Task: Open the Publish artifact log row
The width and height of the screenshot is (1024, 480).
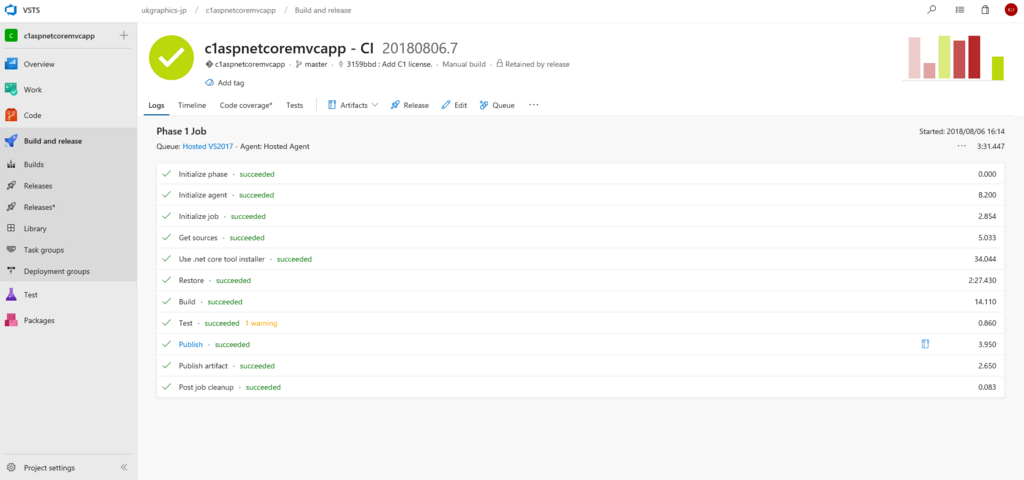Action: (580, 366)
